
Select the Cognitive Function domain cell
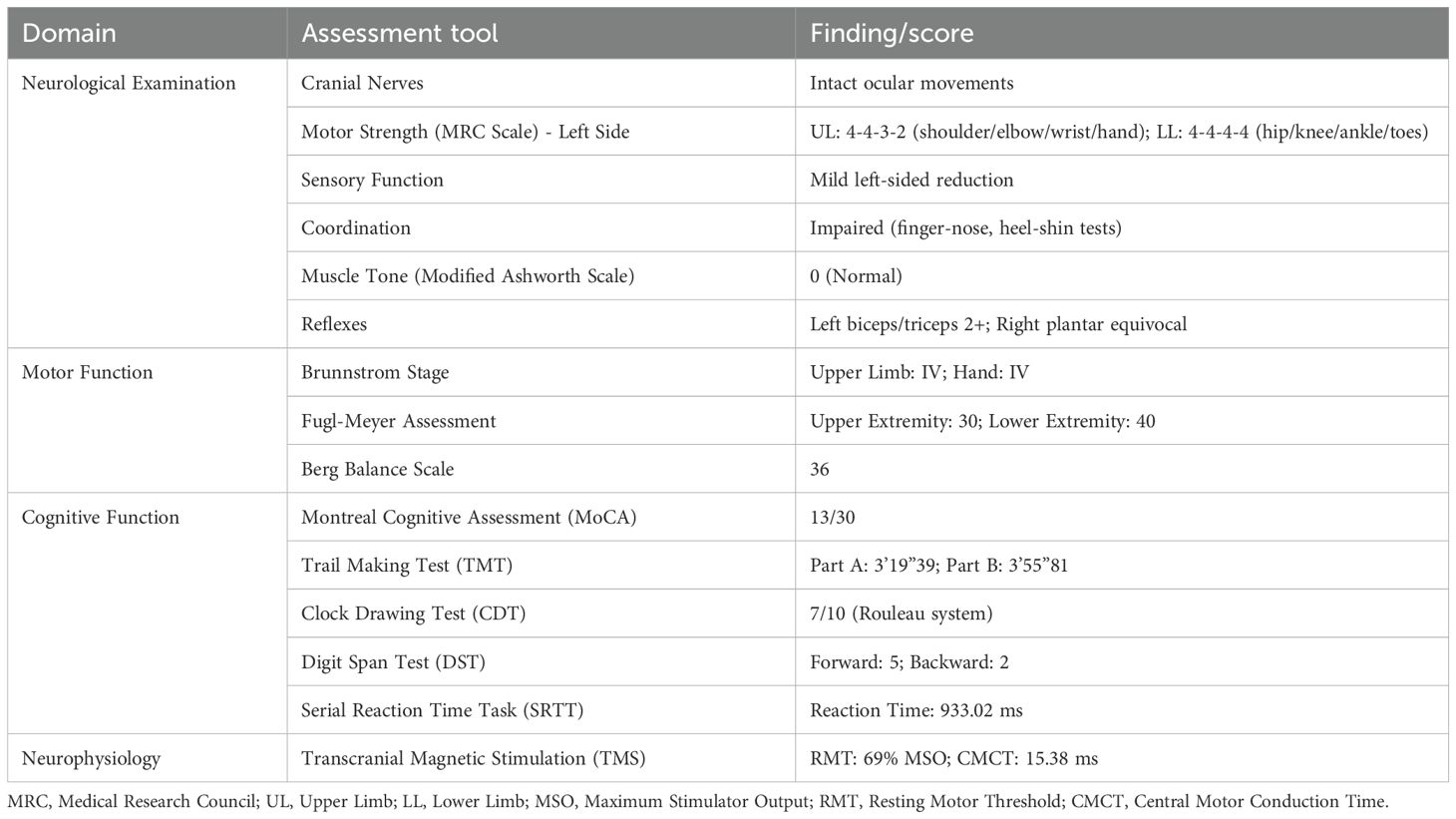pos(100,518)
